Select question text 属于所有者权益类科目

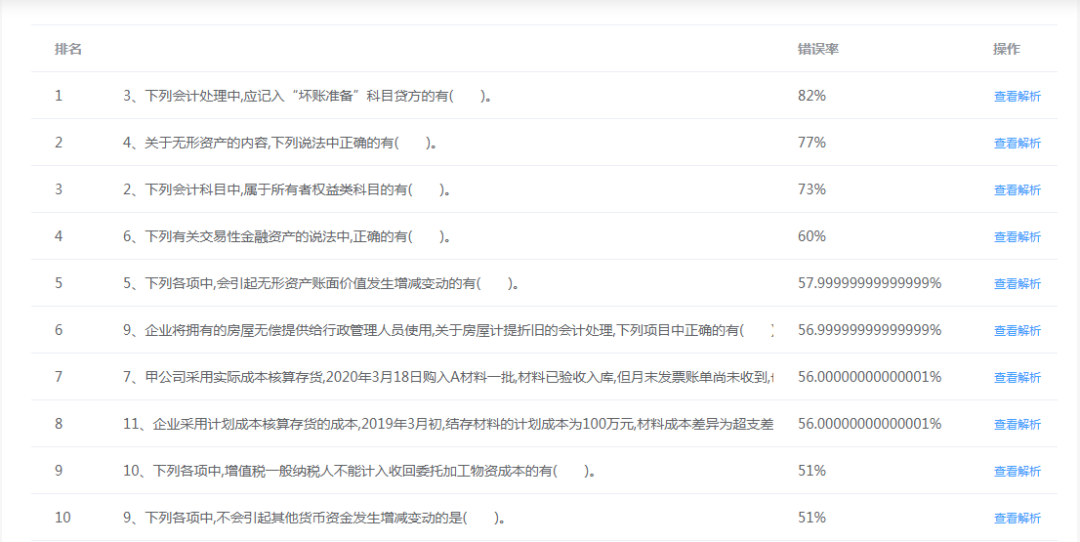click(x=287, y=190)
